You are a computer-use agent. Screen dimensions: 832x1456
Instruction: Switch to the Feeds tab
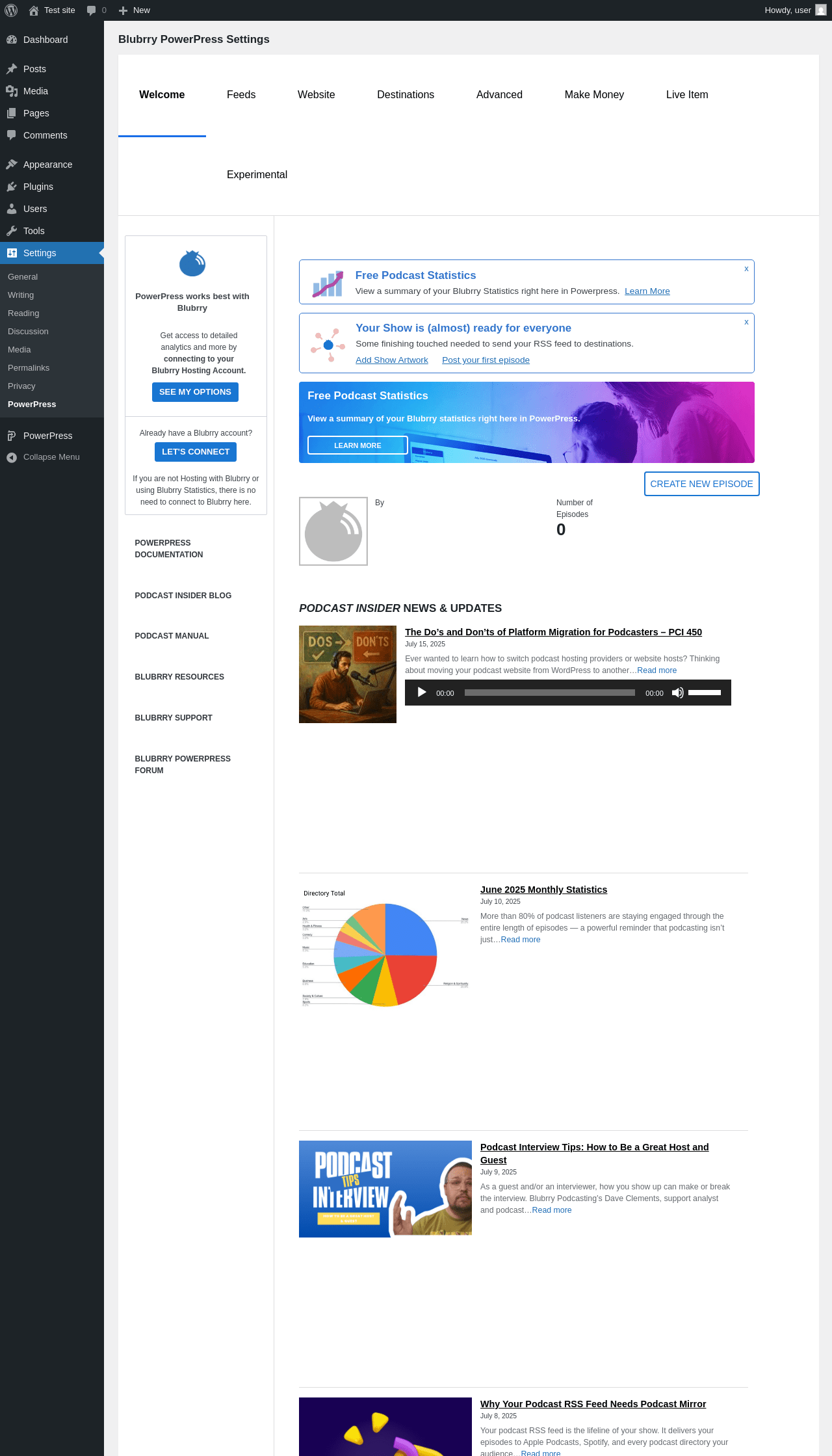(241, 95)
